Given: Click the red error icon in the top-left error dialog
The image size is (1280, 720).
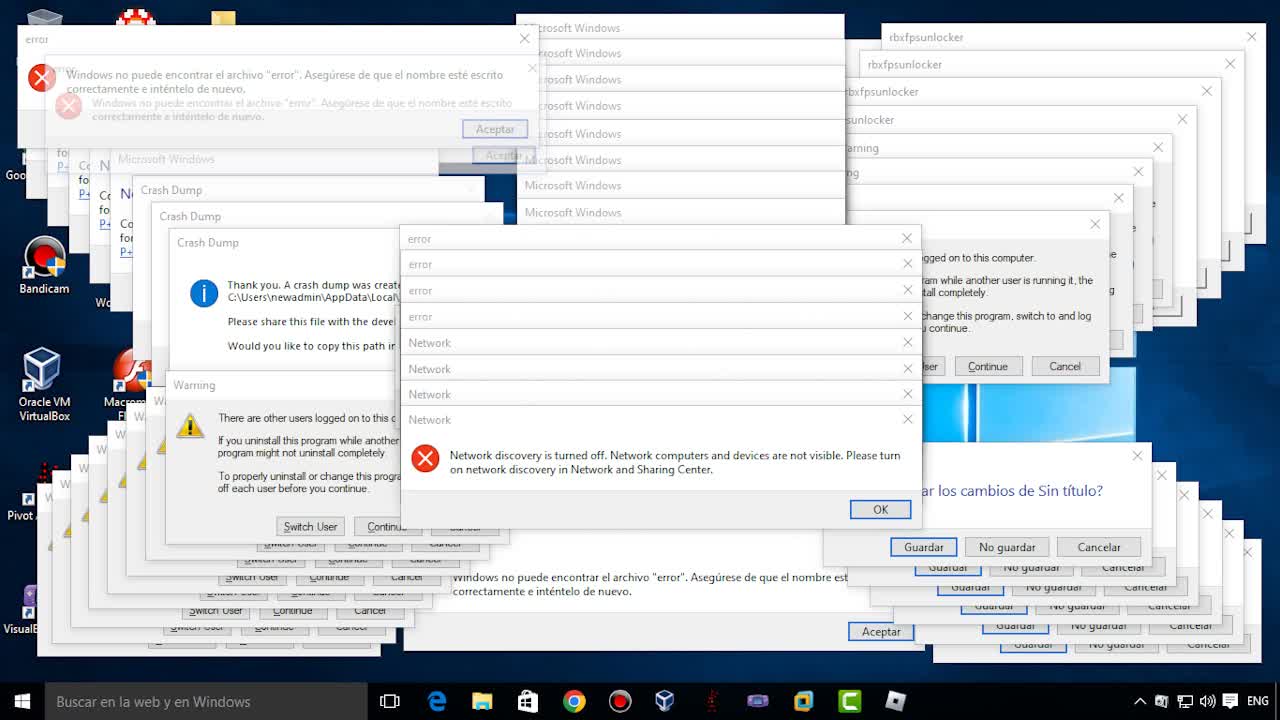Looking at the screenshot, I should click(42, 78).
